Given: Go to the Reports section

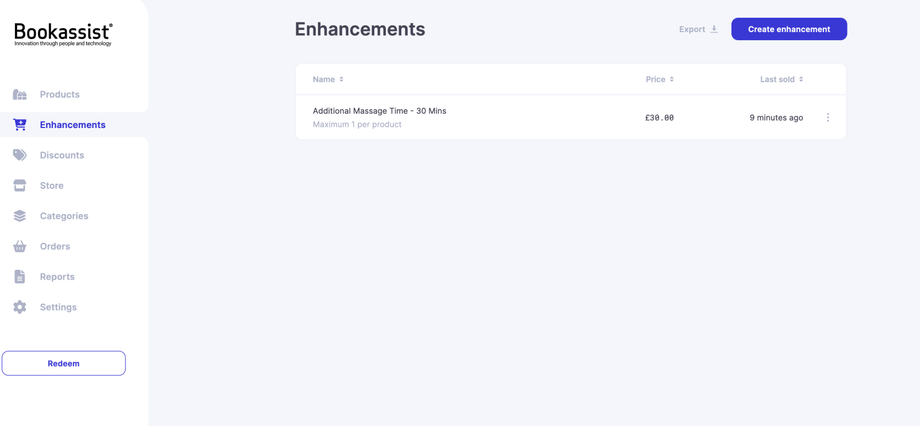Looking at the screenshot, I should pyautogui.click(x=57, y=277).
